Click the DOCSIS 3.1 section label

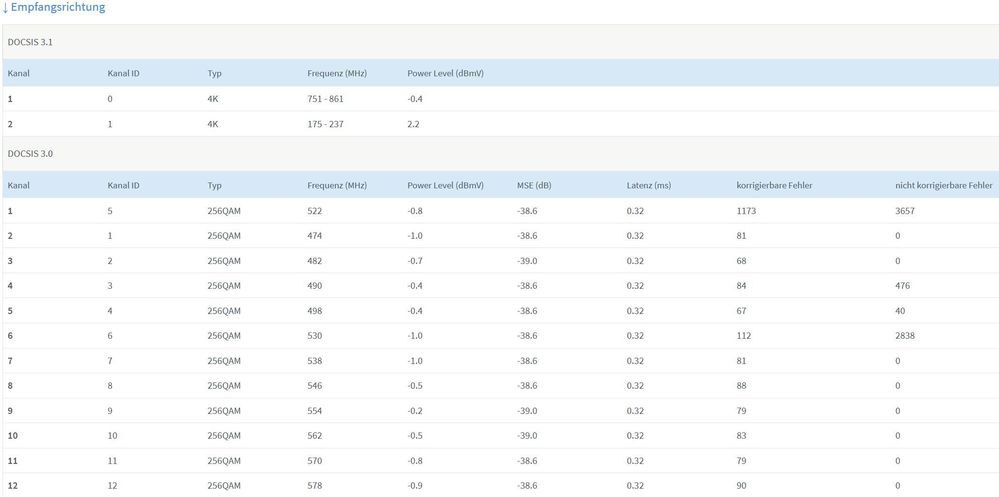pyautogui.click(x=28, y=41)
